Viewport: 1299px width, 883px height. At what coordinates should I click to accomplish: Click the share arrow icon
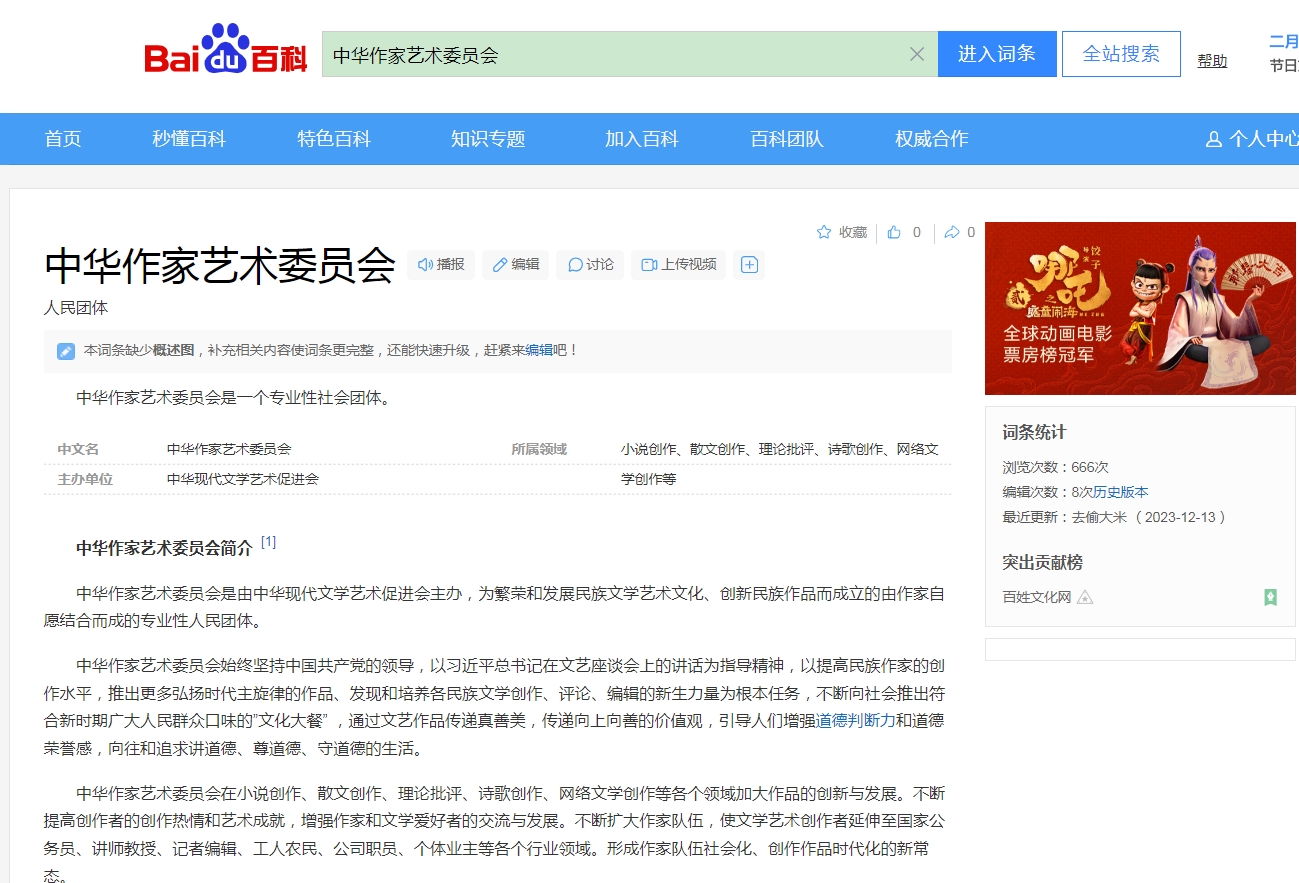[952, 232]
